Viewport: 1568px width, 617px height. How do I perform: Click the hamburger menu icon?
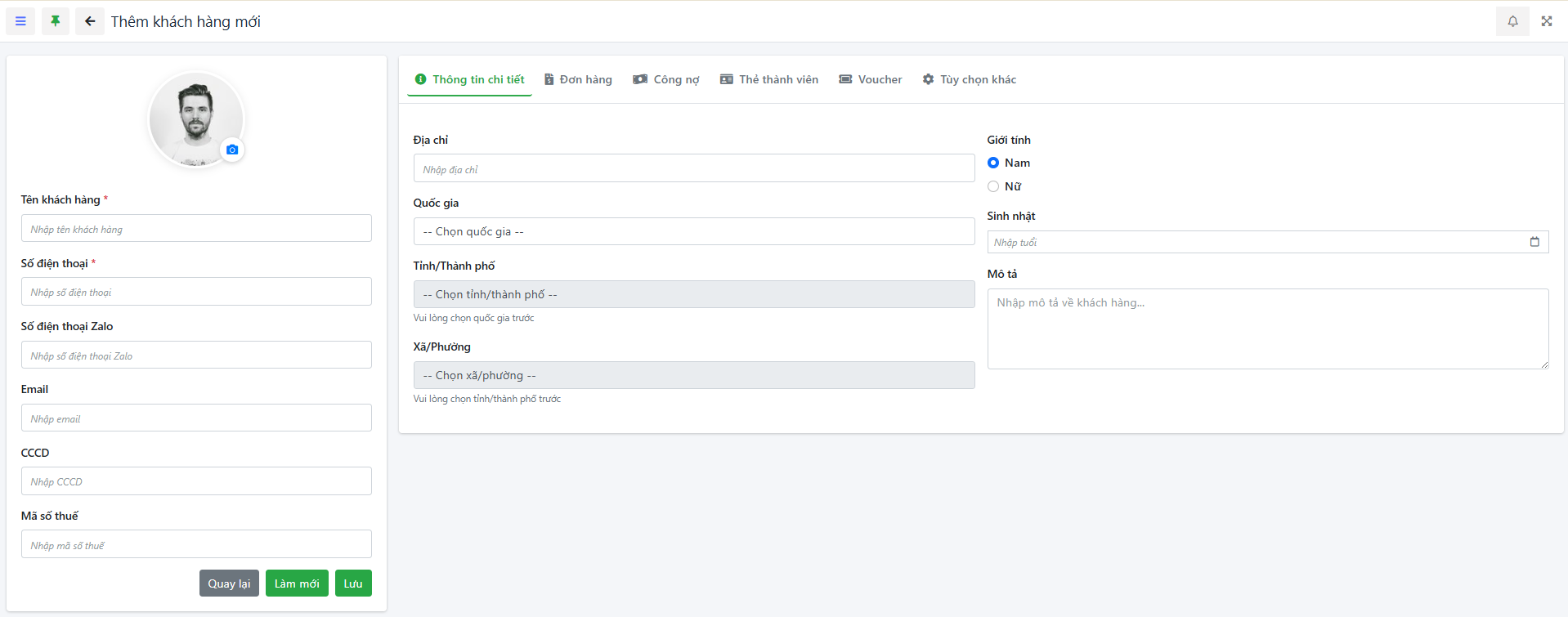[20, 21]
